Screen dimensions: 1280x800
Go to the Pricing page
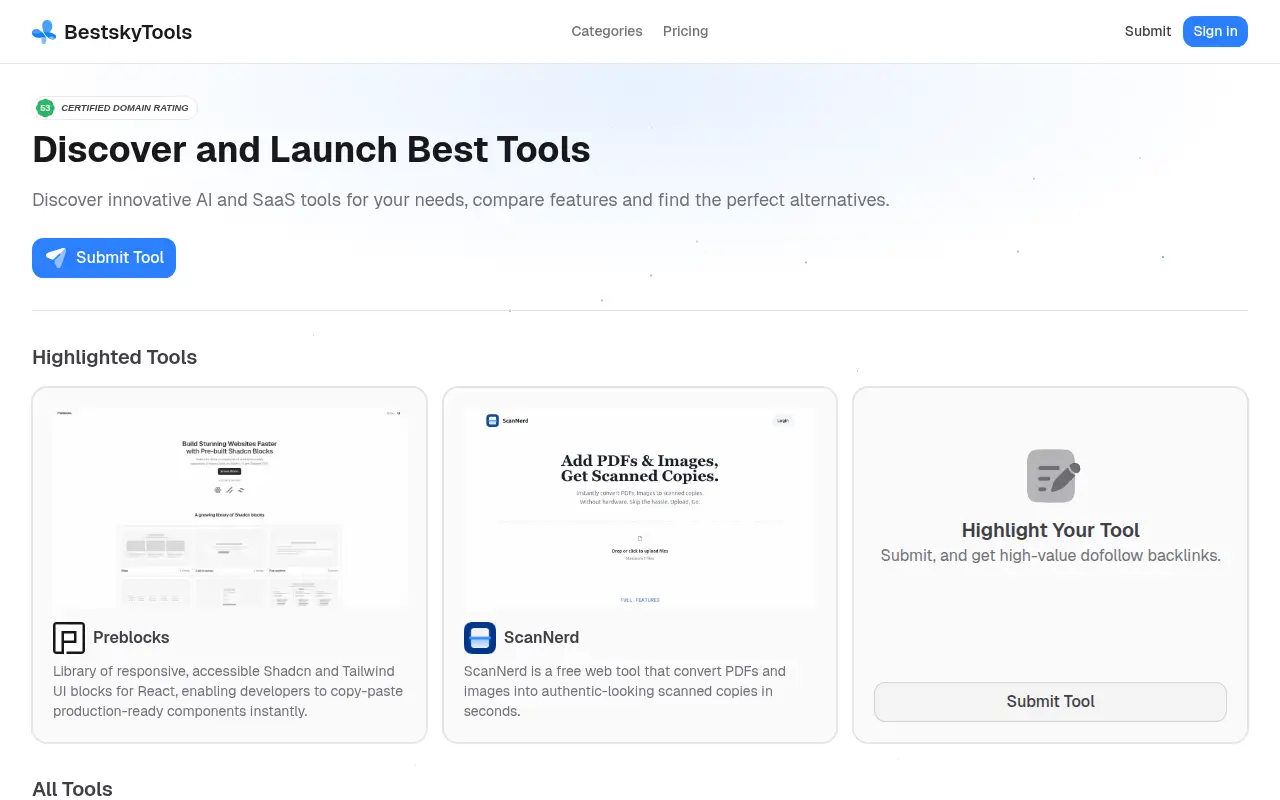[x=685, y=31]
